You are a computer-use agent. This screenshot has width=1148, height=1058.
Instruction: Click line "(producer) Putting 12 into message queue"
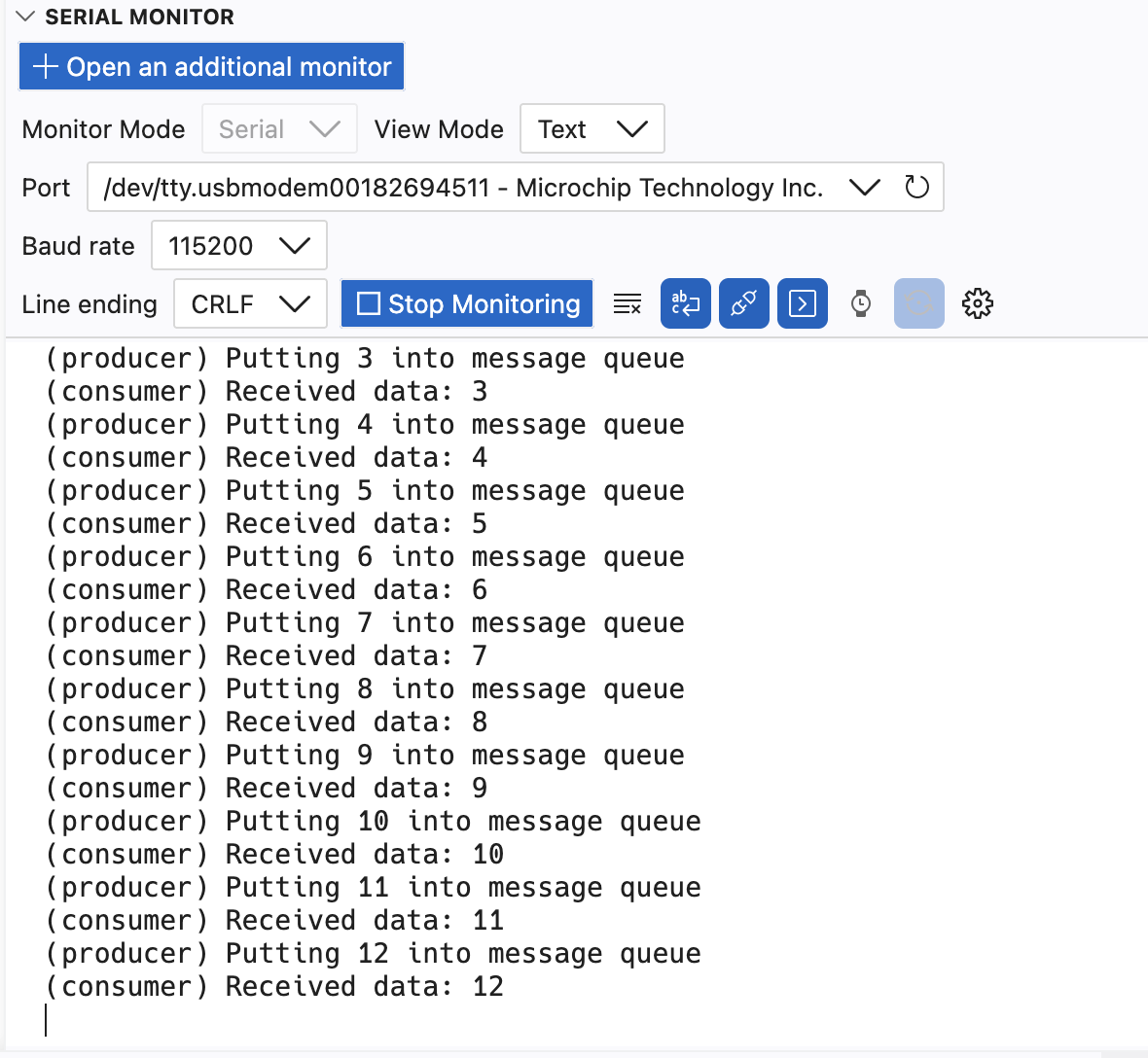click(373, 953)
